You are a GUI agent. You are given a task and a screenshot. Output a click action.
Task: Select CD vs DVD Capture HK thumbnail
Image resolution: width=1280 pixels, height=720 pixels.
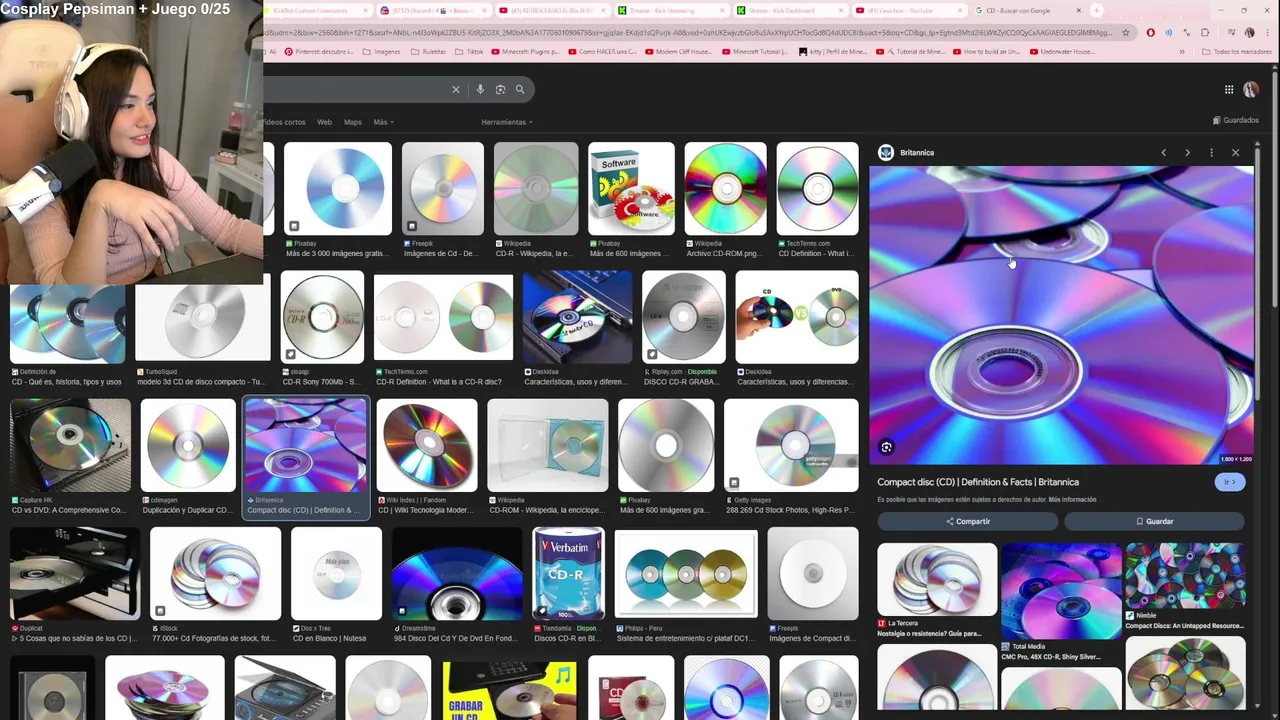[x=70, y=446]
